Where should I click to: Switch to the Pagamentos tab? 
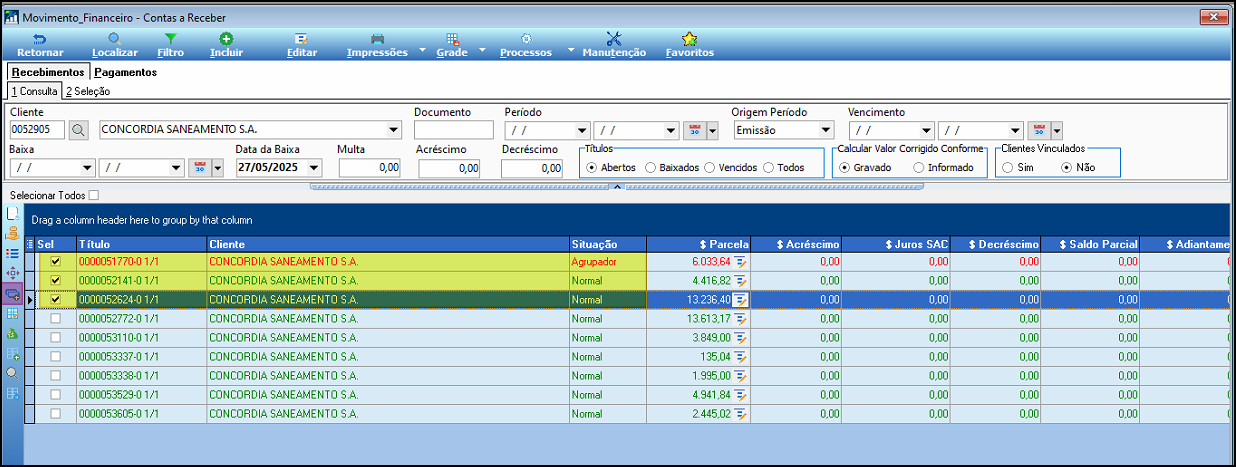(x=126, y=72)
